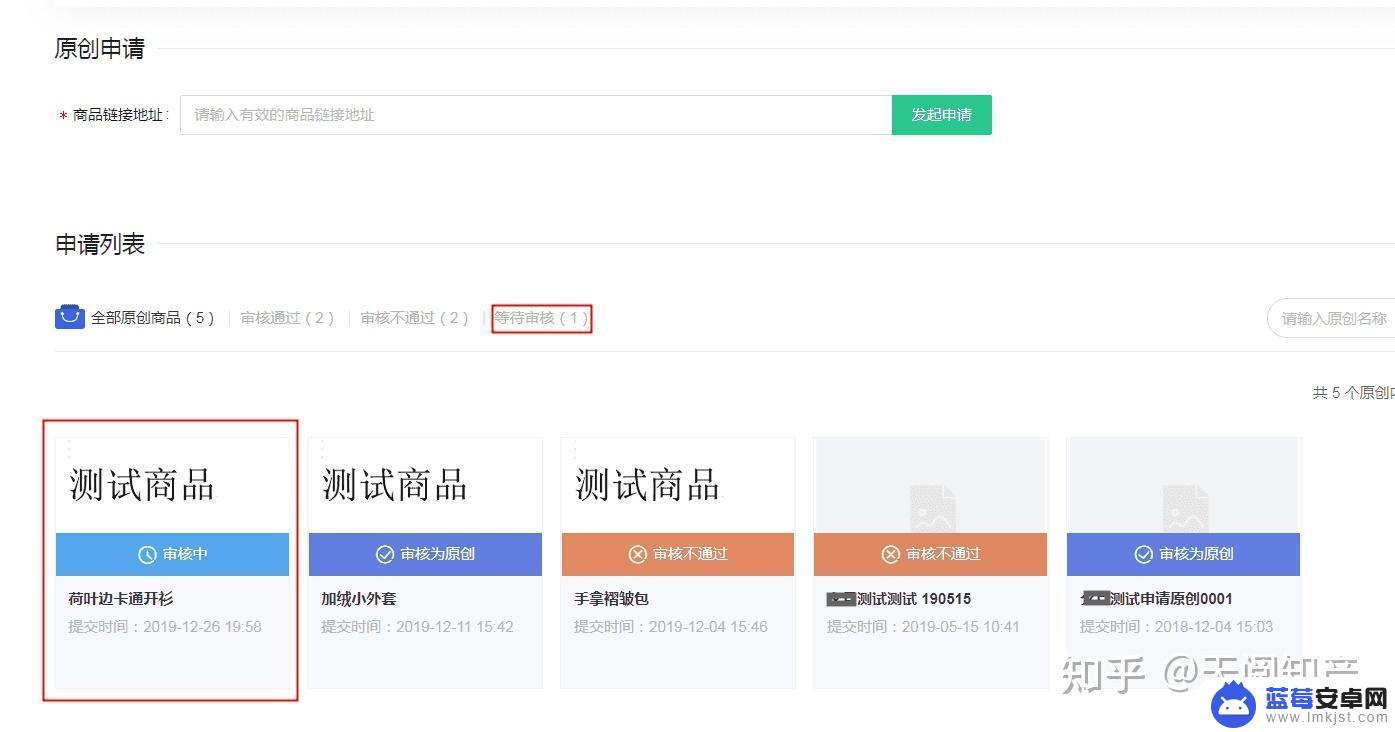Viewport: 1395px width, 732px height.
Task: Click the 请输入原创名称 search box
Action: 1332,318
